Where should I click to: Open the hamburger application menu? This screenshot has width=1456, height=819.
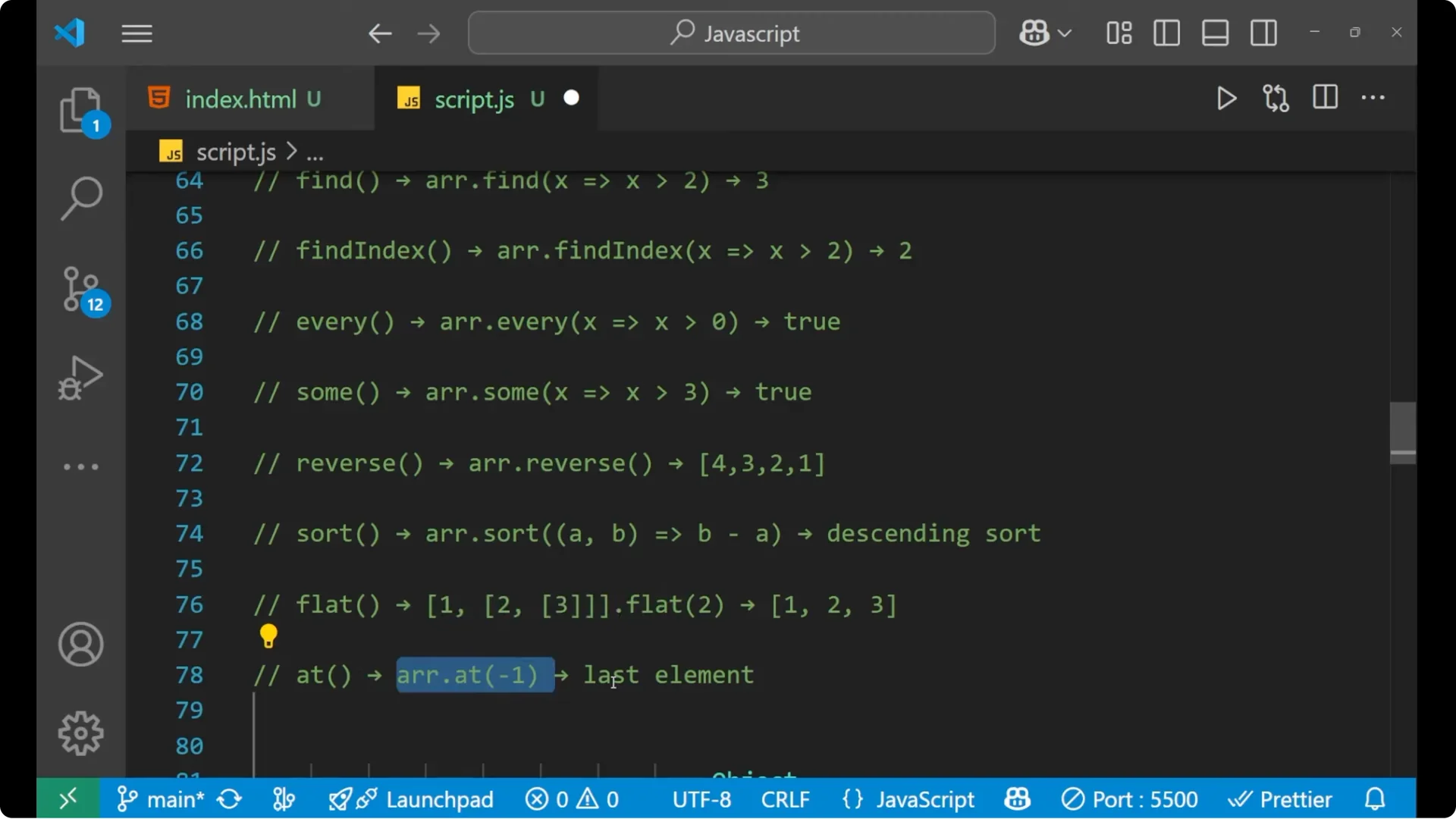pyautogui.click(x=136, y=33)
